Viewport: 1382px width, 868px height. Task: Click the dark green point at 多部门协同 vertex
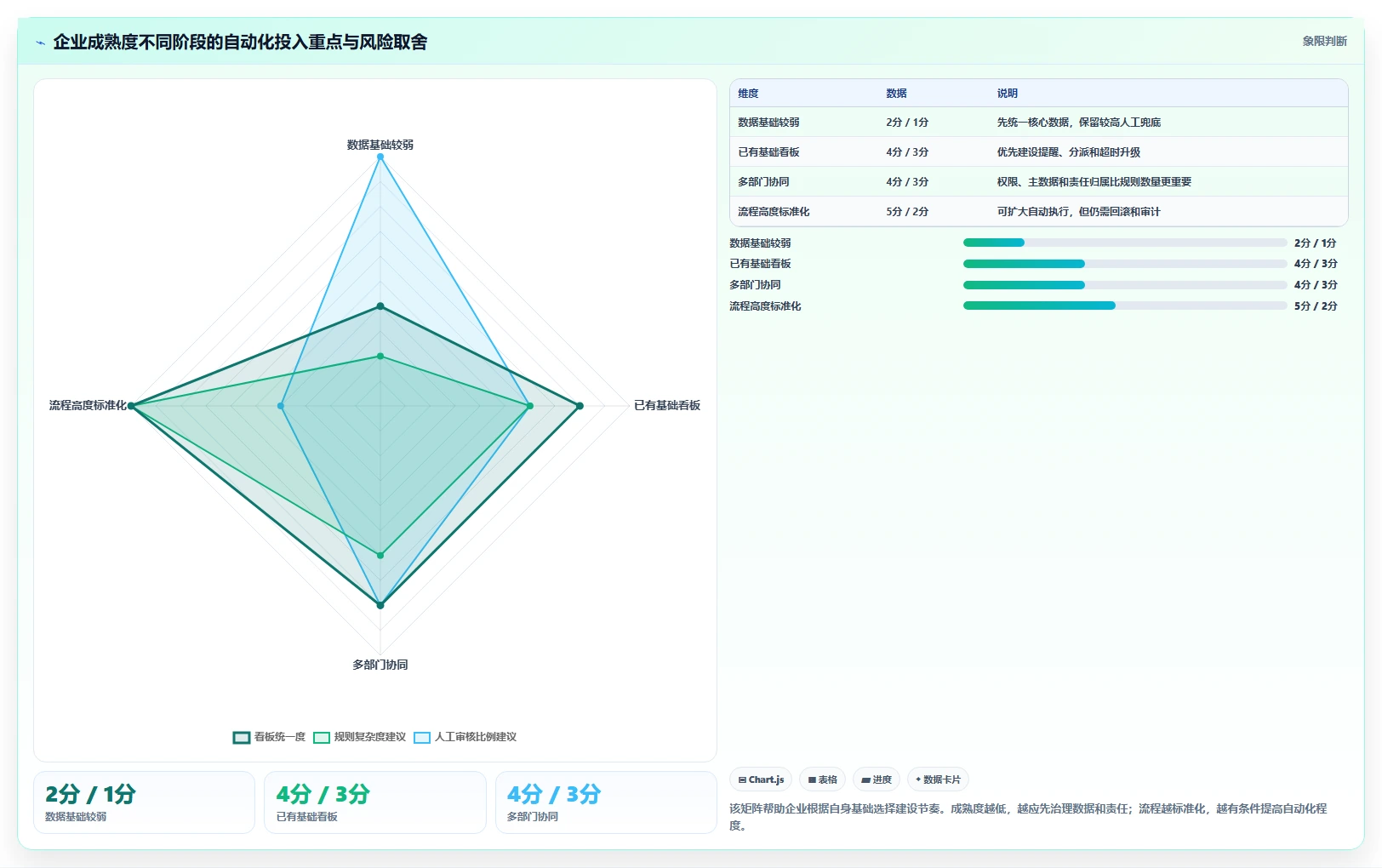point(380,605)
